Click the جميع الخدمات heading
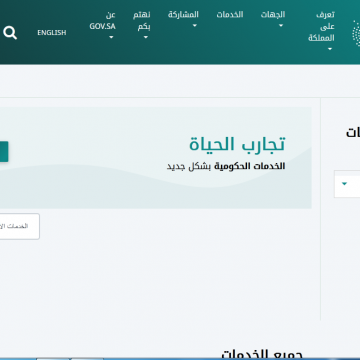Viewport: 360px width, 360px height. [x=262, y=354]
